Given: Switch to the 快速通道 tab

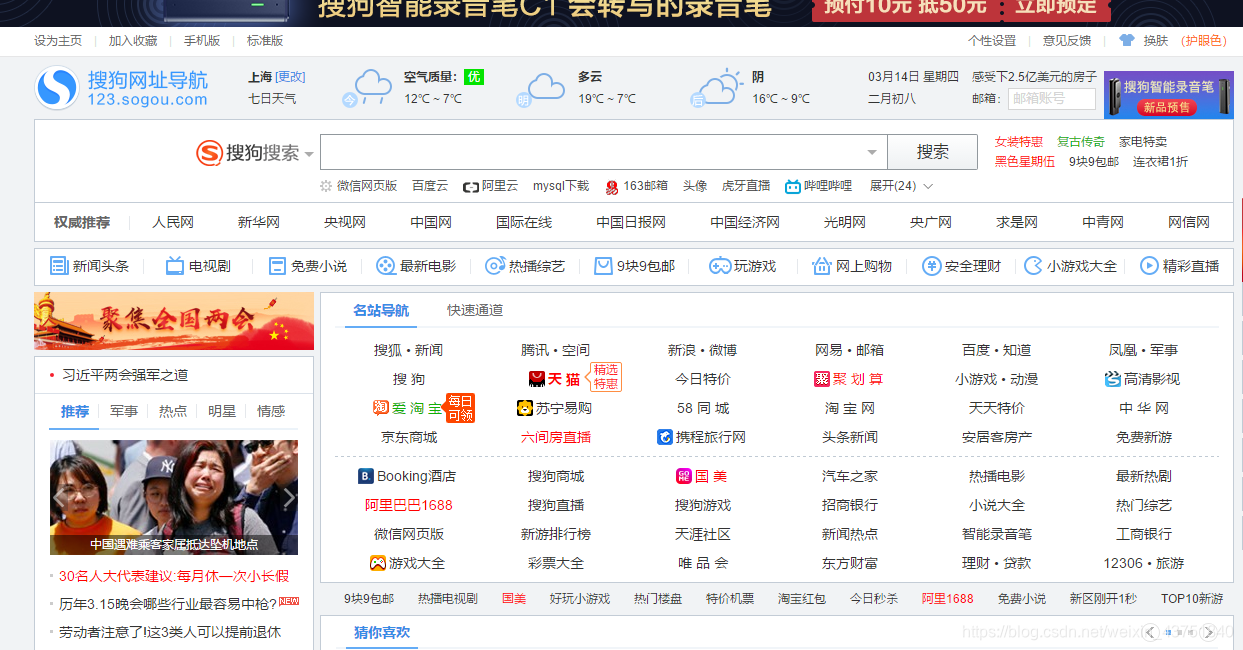Looking at the screenshot, I should (475, 310).
